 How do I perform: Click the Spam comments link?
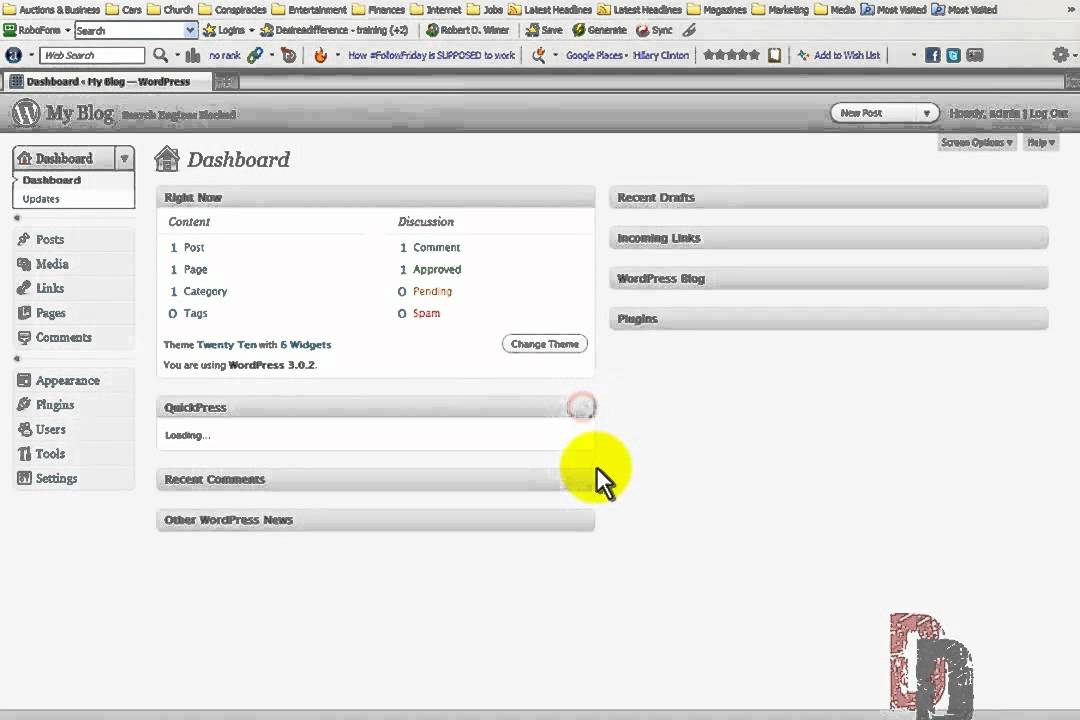426,313
